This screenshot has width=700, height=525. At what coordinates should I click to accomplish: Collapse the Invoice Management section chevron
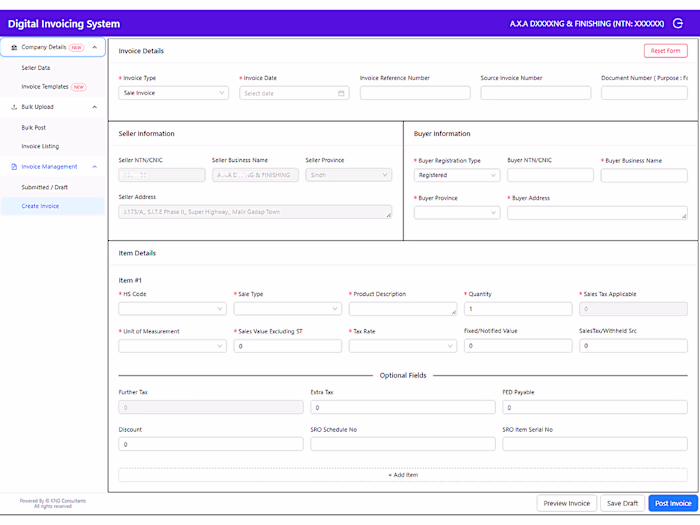click(95, 167)
